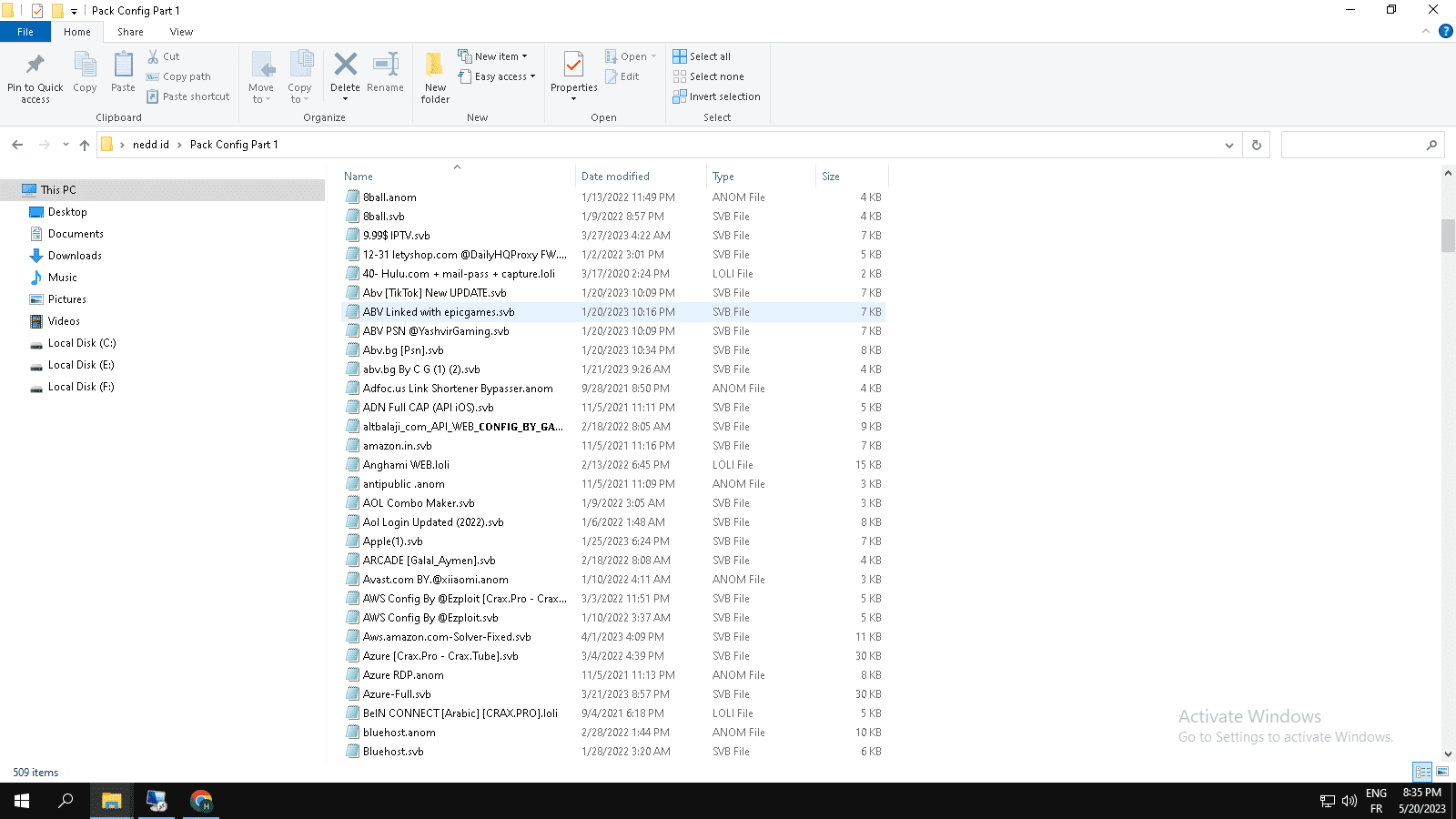
Task: Open the View ribbon tab
Action: pyautogui.click(x=181, y=32)
